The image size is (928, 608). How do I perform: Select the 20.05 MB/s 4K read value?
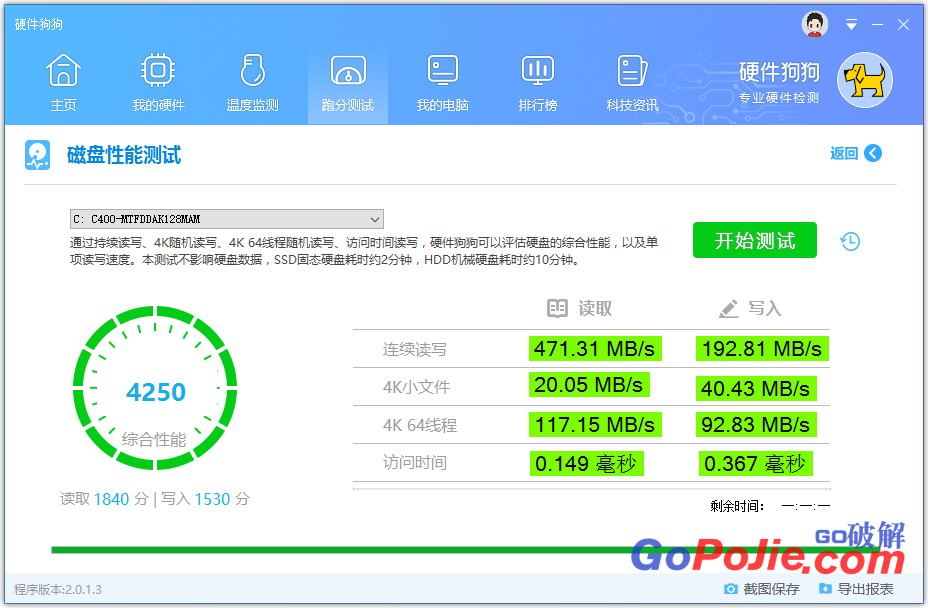589,385
